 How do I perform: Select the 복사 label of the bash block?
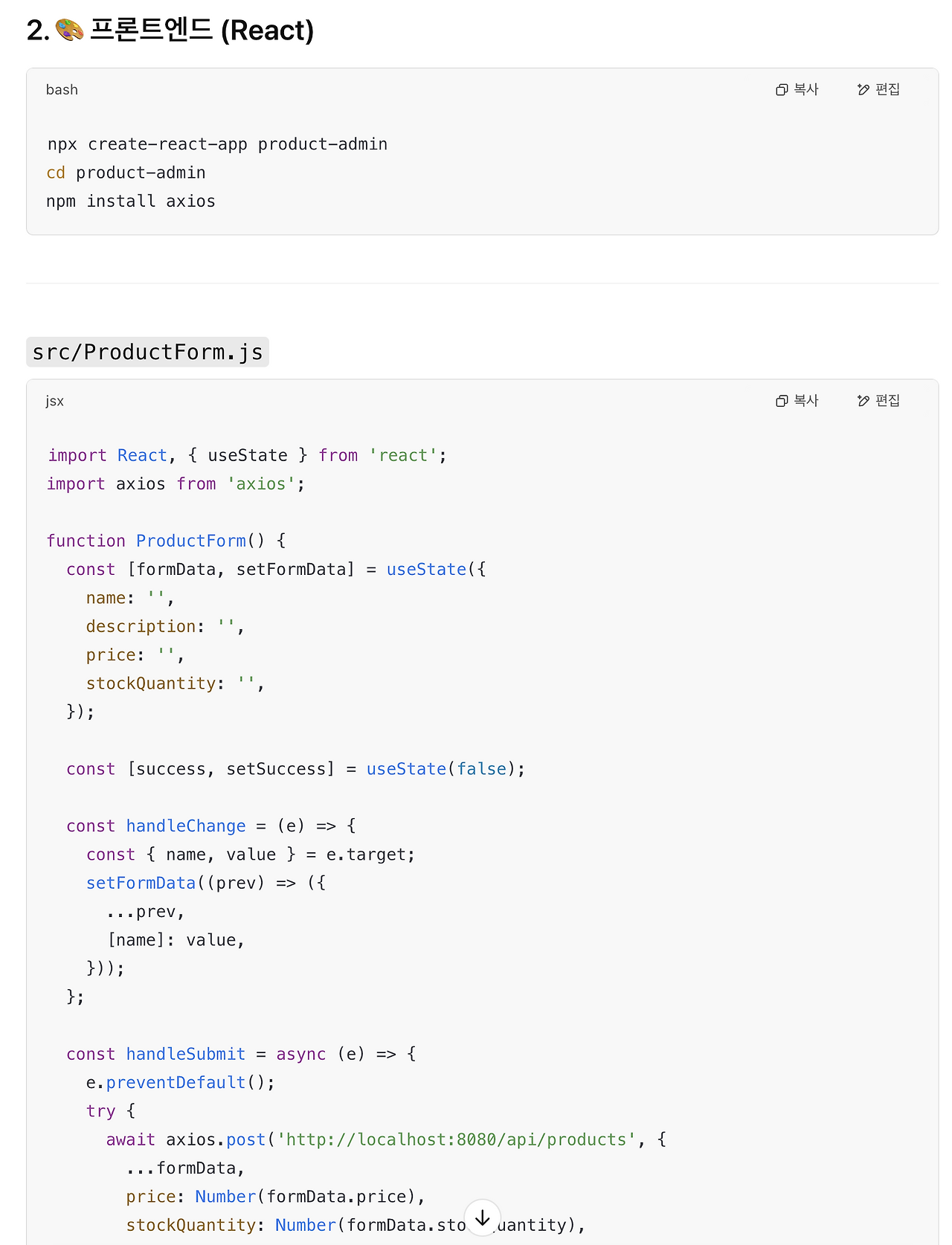(806, 89)
